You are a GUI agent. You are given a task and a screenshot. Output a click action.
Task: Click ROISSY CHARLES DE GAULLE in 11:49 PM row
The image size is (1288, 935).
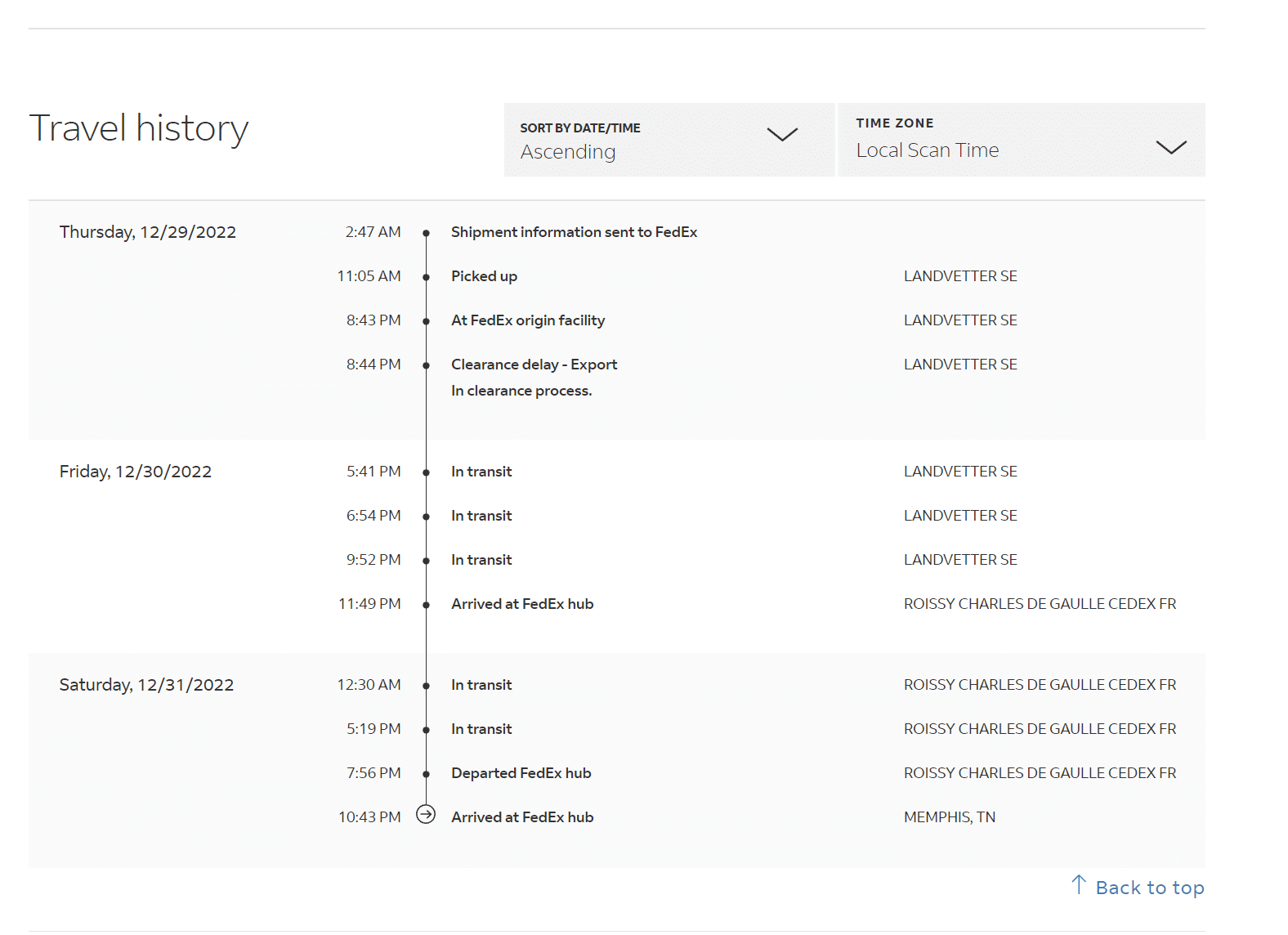(x=1040, y=604)
